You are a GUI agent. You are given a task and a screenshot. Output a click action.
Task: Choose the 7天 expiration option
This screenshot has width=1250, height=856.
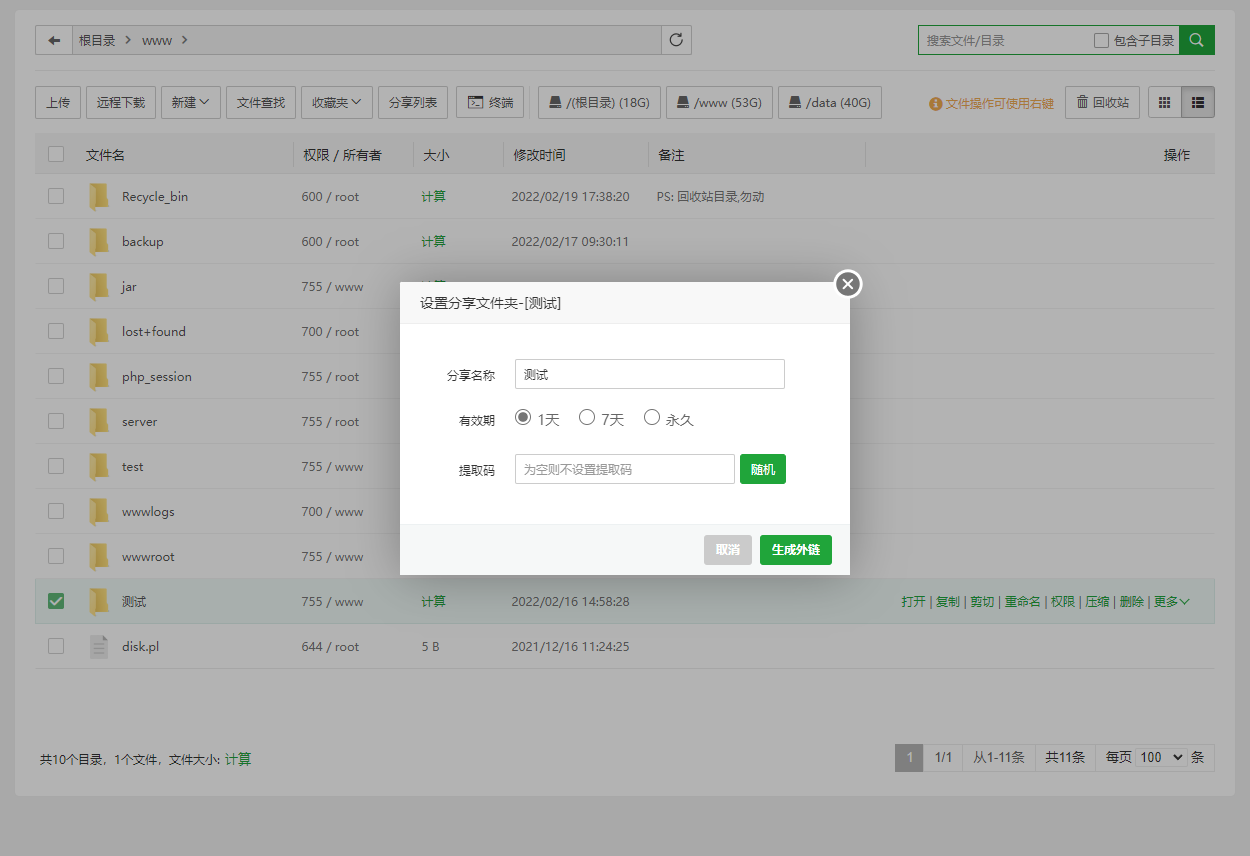(x=587, y=419)
